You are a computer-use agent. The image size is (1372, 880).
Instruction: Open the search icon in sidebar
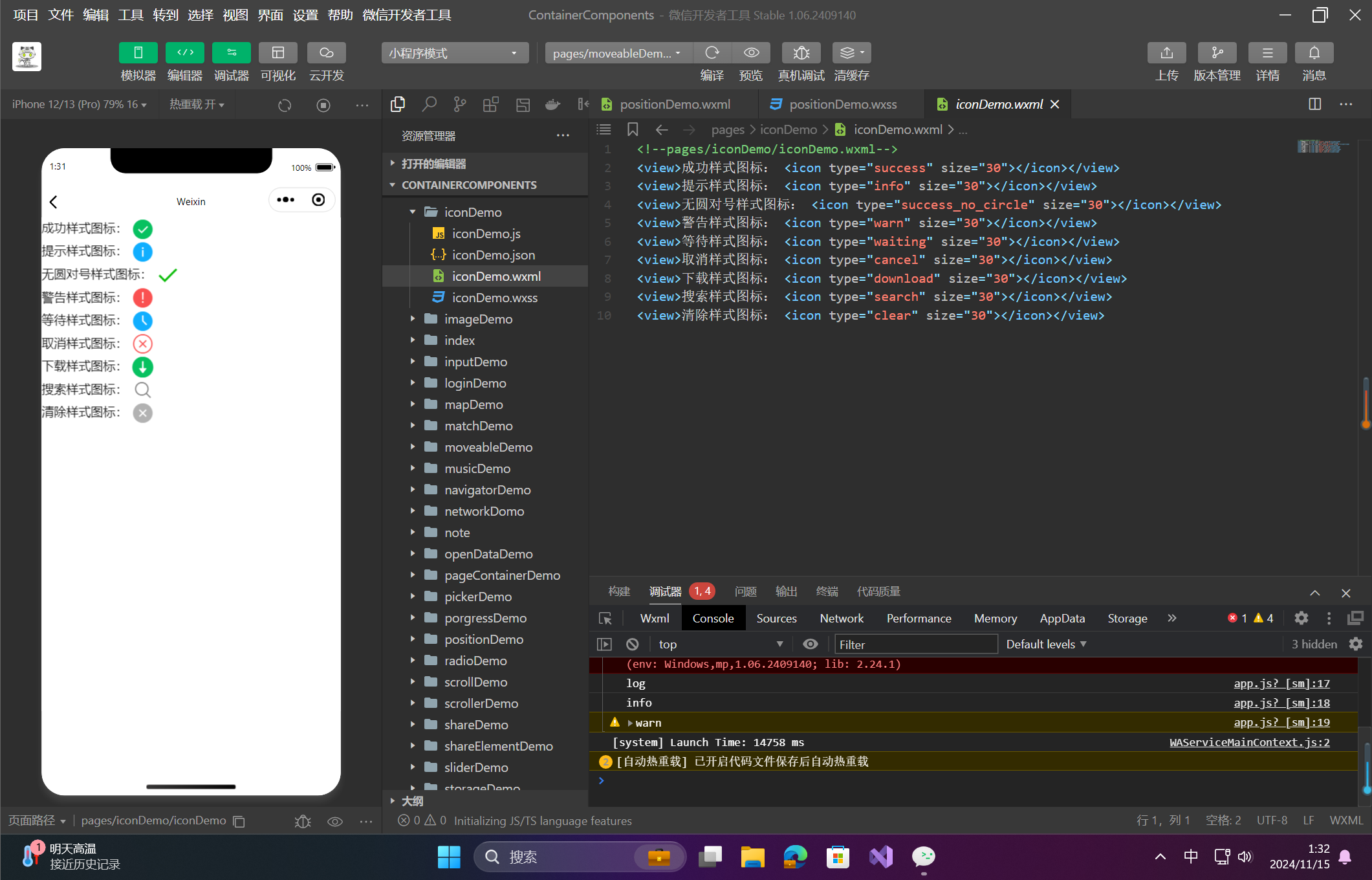coord(429,104)
